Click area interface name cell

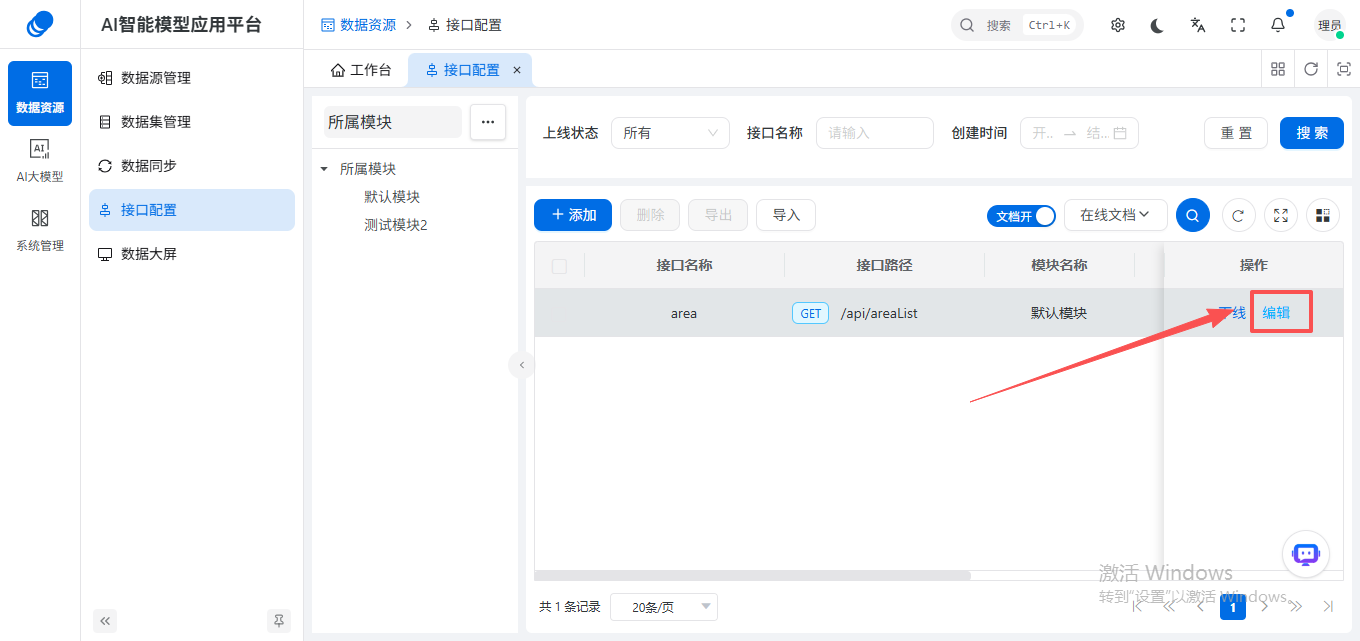684,313
